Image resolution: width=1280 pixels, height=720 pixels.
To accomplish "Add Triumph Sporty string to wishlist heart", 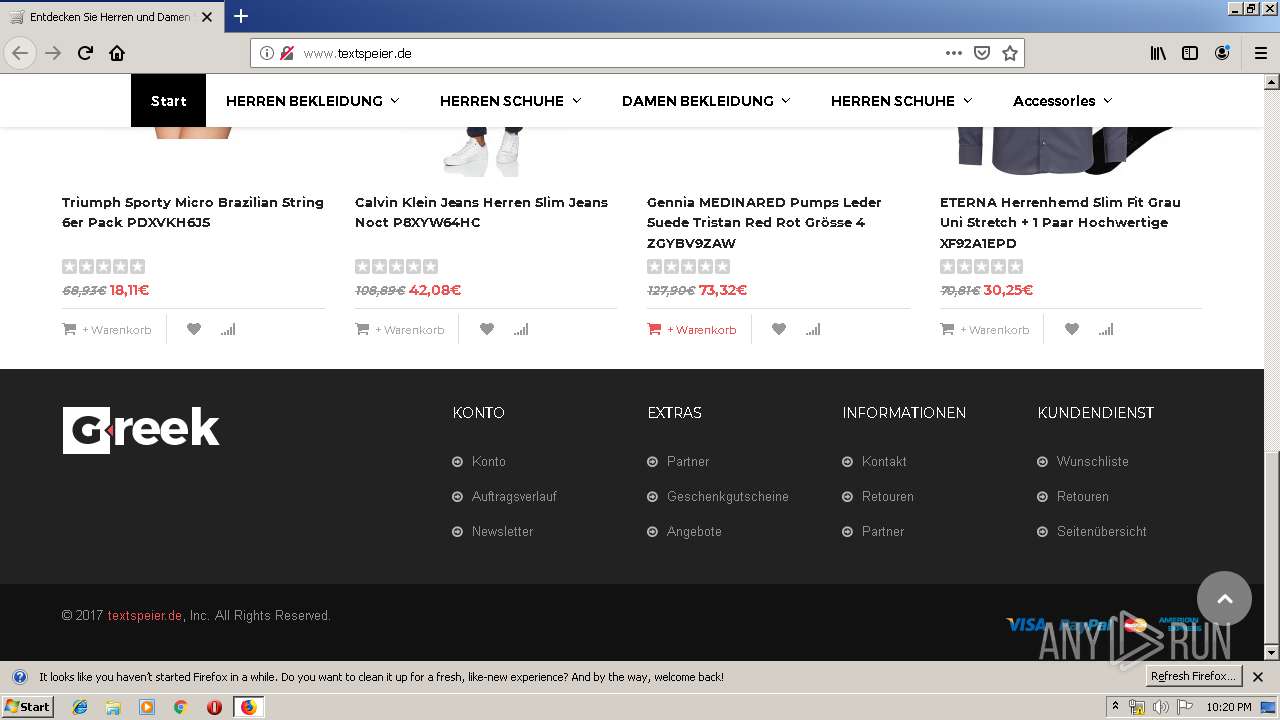I will 194,329.
